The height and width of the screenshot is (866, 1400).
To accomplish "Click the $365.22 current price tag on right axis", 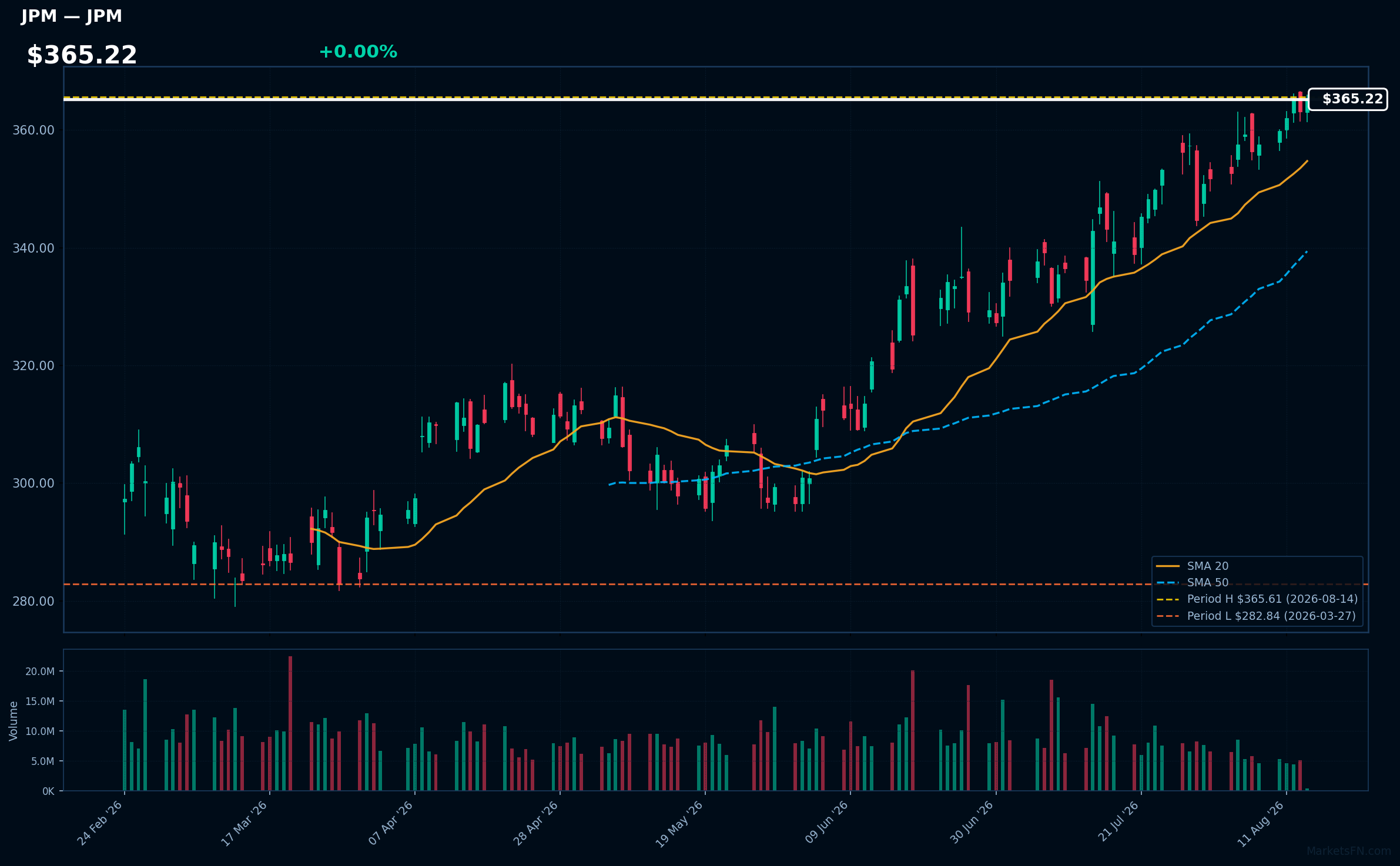I will pos(1348,99).
